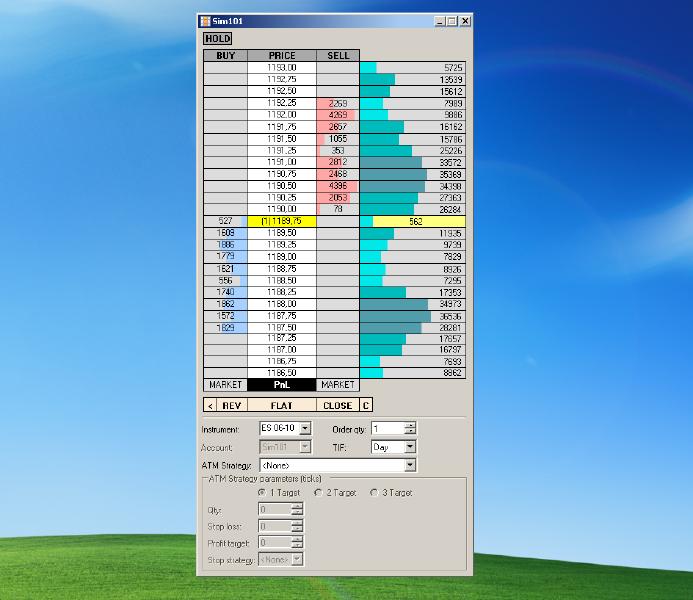The image size is (693, 600).
Task: Click the BUY cell at price 1189,50
Action: click(x=225, y=233)
